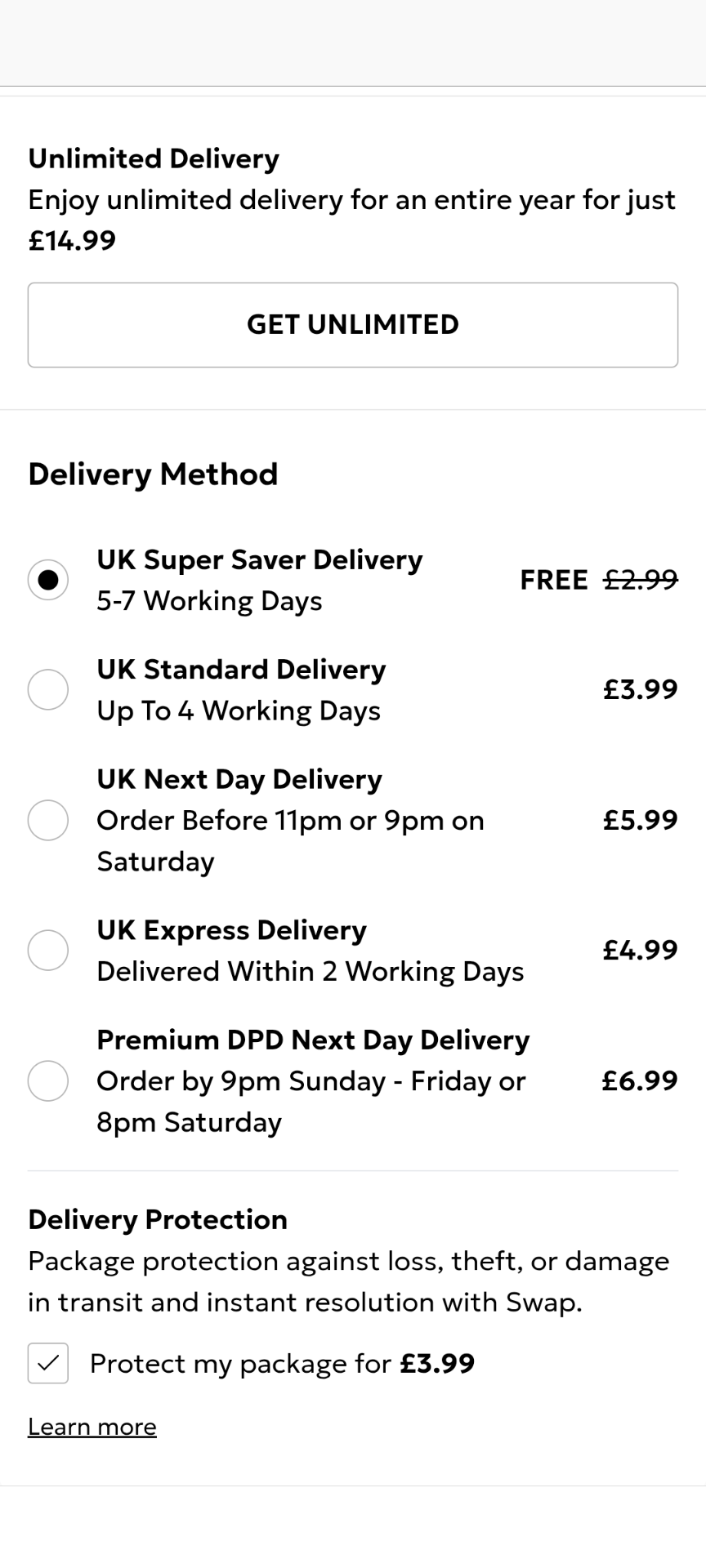706x1568 pixels.
Task: Tap the '5-7 Working Days' description
Action: [x=209, y=601]
